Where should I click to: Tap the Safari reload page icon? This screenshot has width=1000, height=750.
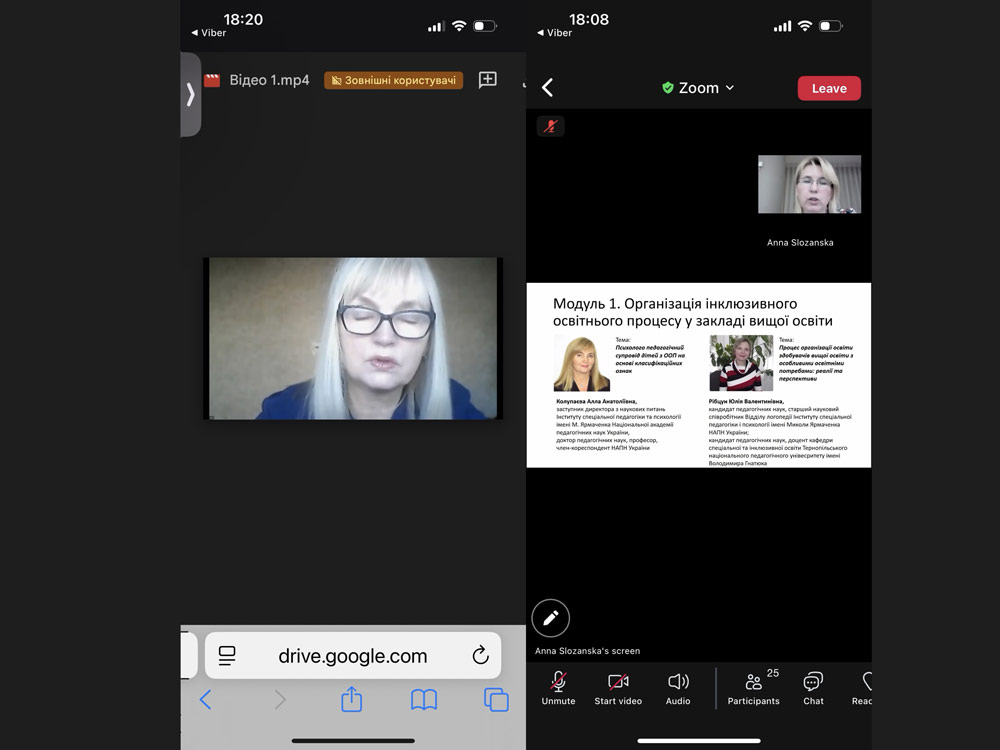(x=480, y=656)
